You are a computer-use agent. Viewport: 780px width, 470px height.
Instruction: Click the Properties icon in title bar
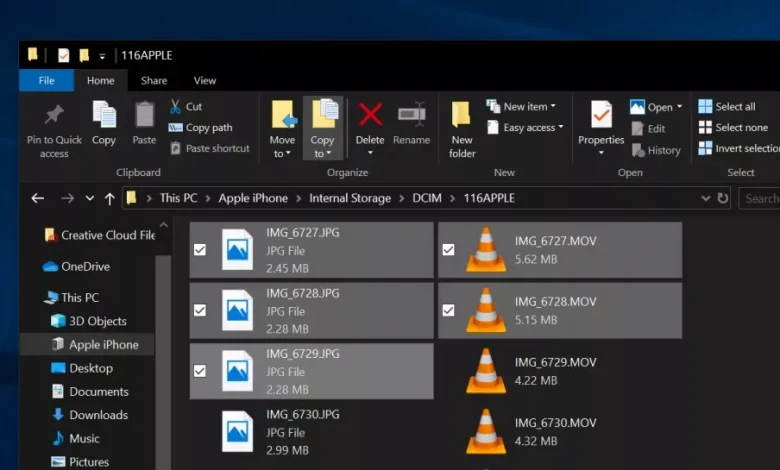tap(63, 55)
